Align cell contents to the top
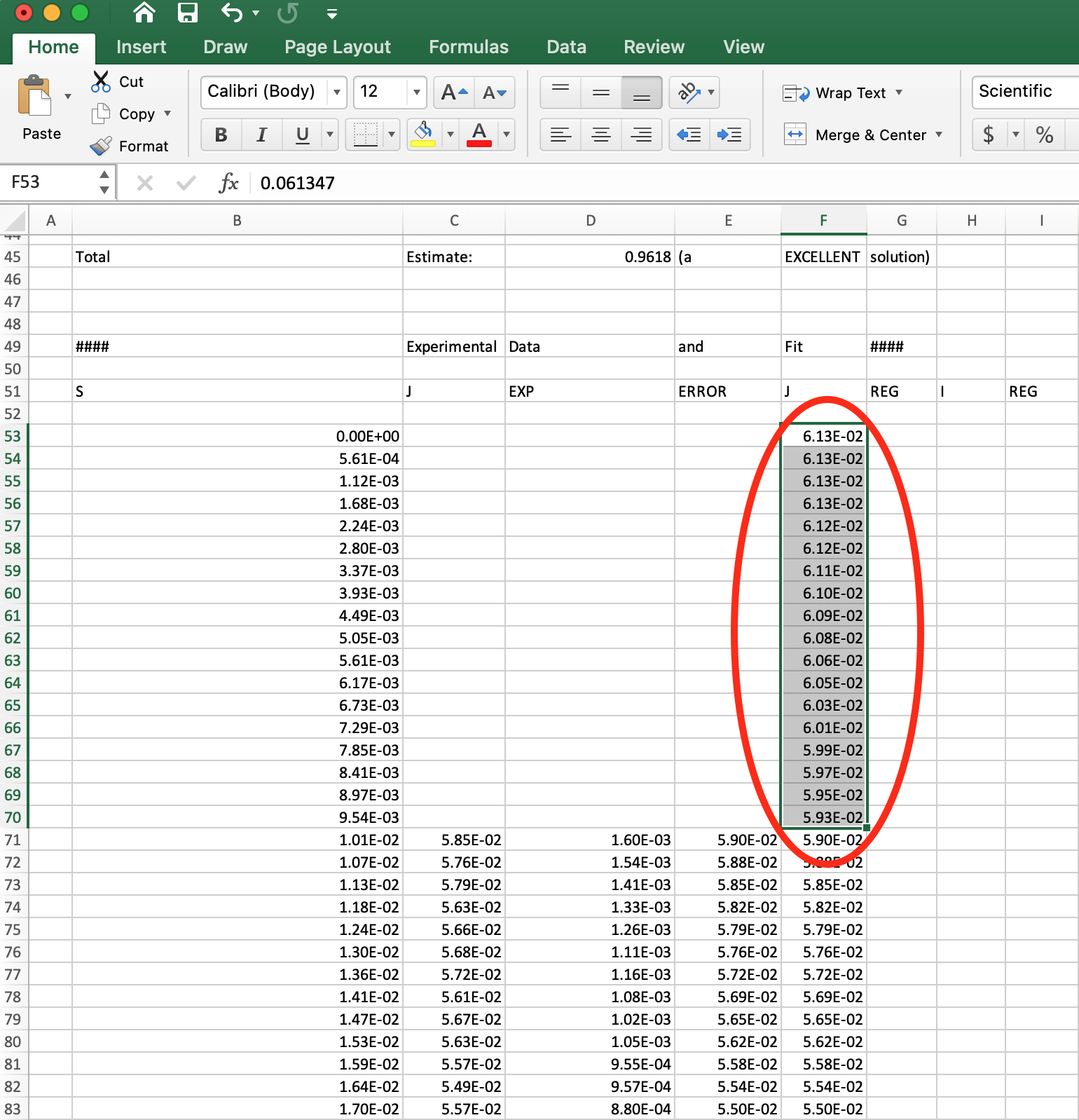Screen dimensions: 1079x1120 click(561, 93)
